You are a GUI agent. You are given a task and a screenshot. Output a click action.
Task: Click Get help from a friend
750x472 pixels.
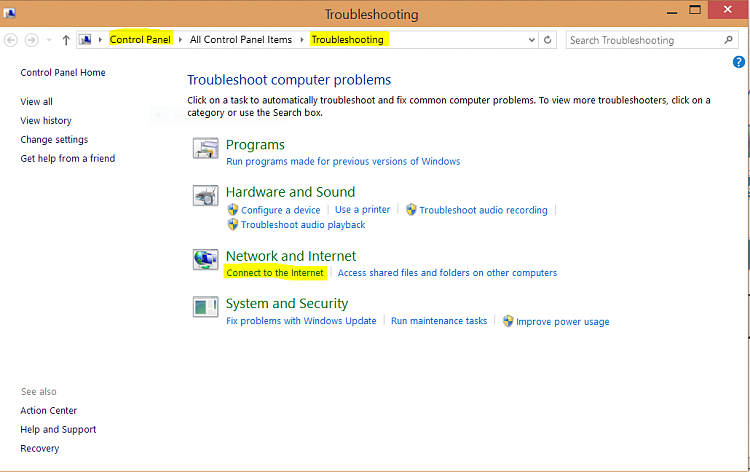pos(67,158)
